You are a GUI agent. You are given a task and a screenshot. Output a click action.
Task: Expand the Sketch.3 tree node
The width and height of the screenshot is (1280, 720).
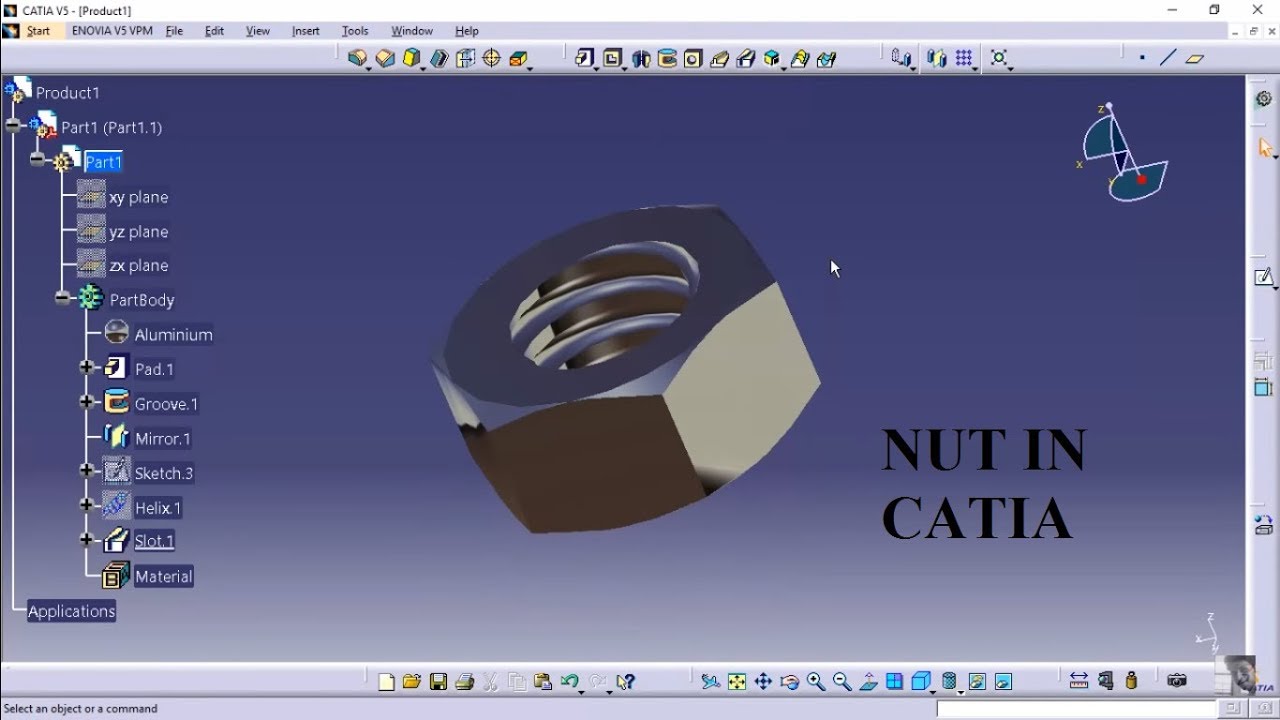(x=87, y=471)
